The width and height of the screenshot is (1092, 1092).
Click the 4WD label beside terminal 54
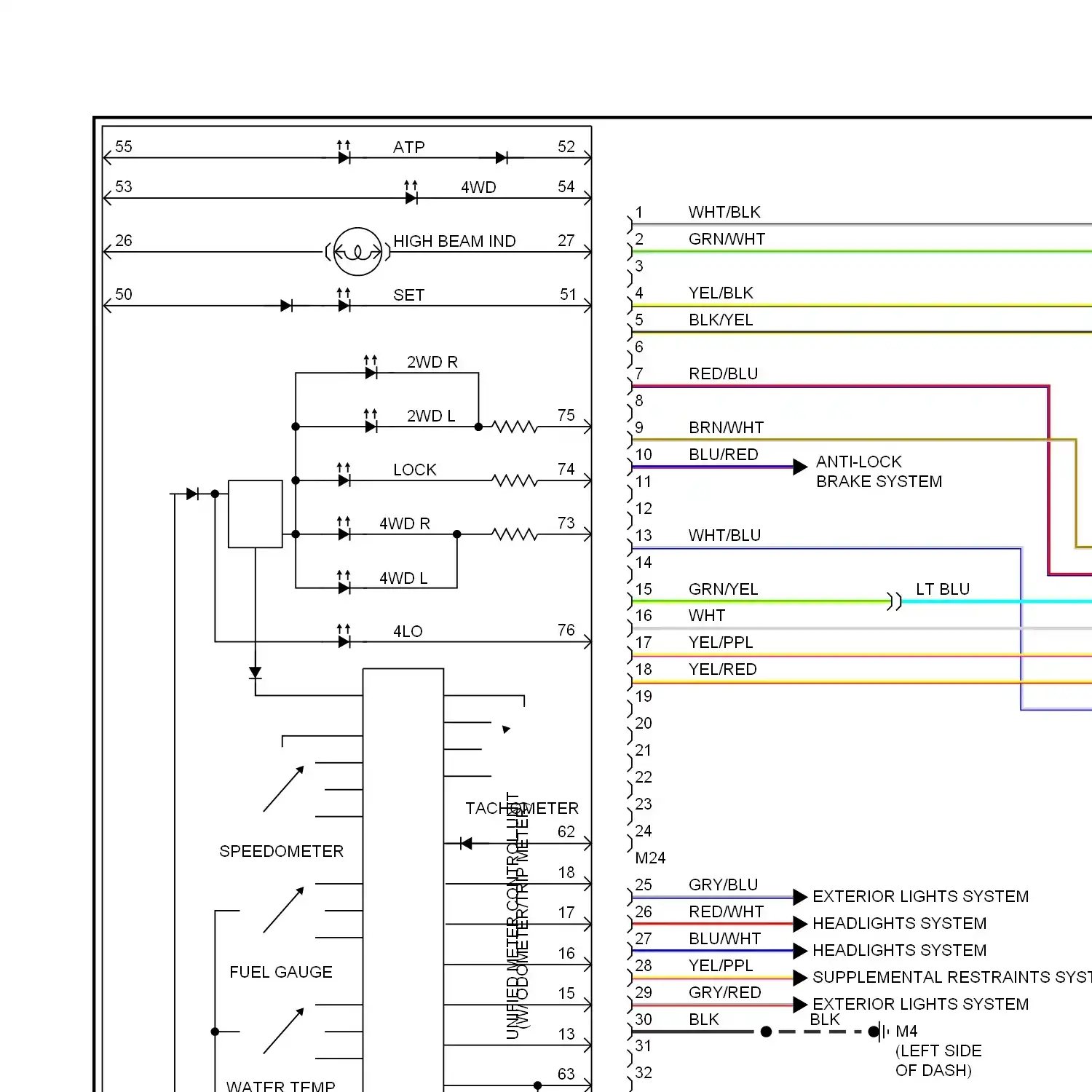click(478, 187)
